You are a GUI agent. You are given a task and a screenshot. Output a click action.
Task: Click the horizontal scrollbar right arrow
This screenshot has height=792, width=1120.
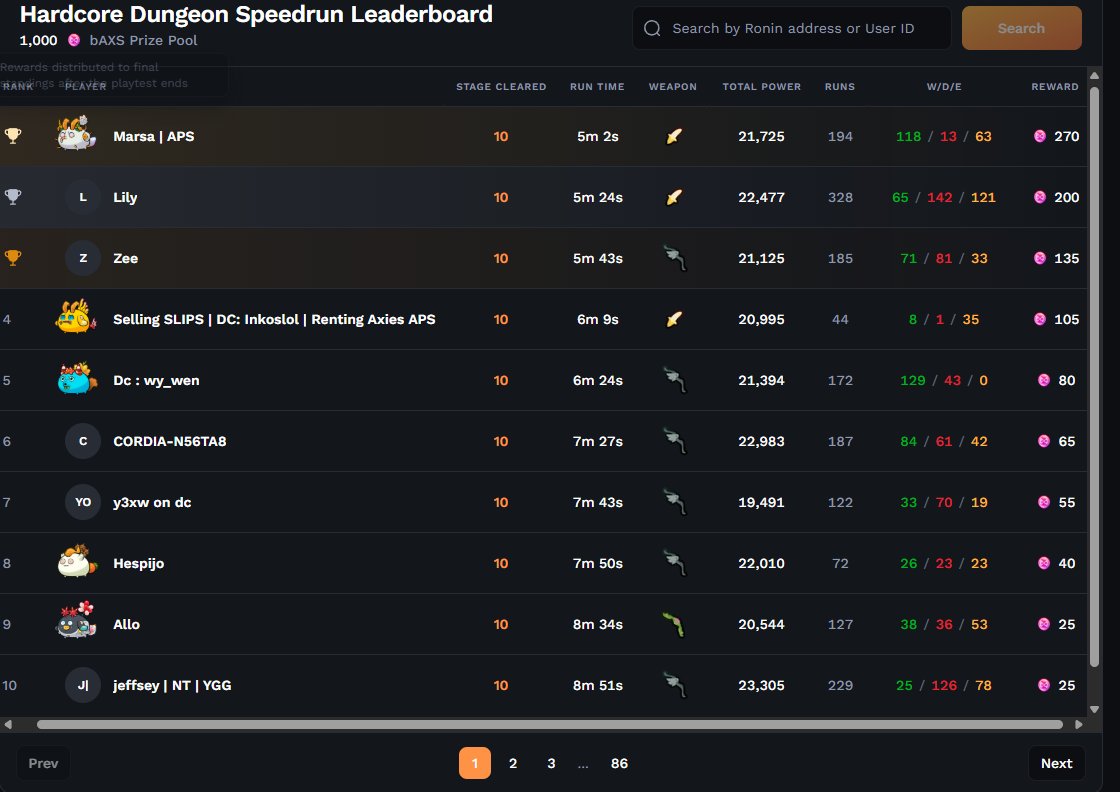1079,724
